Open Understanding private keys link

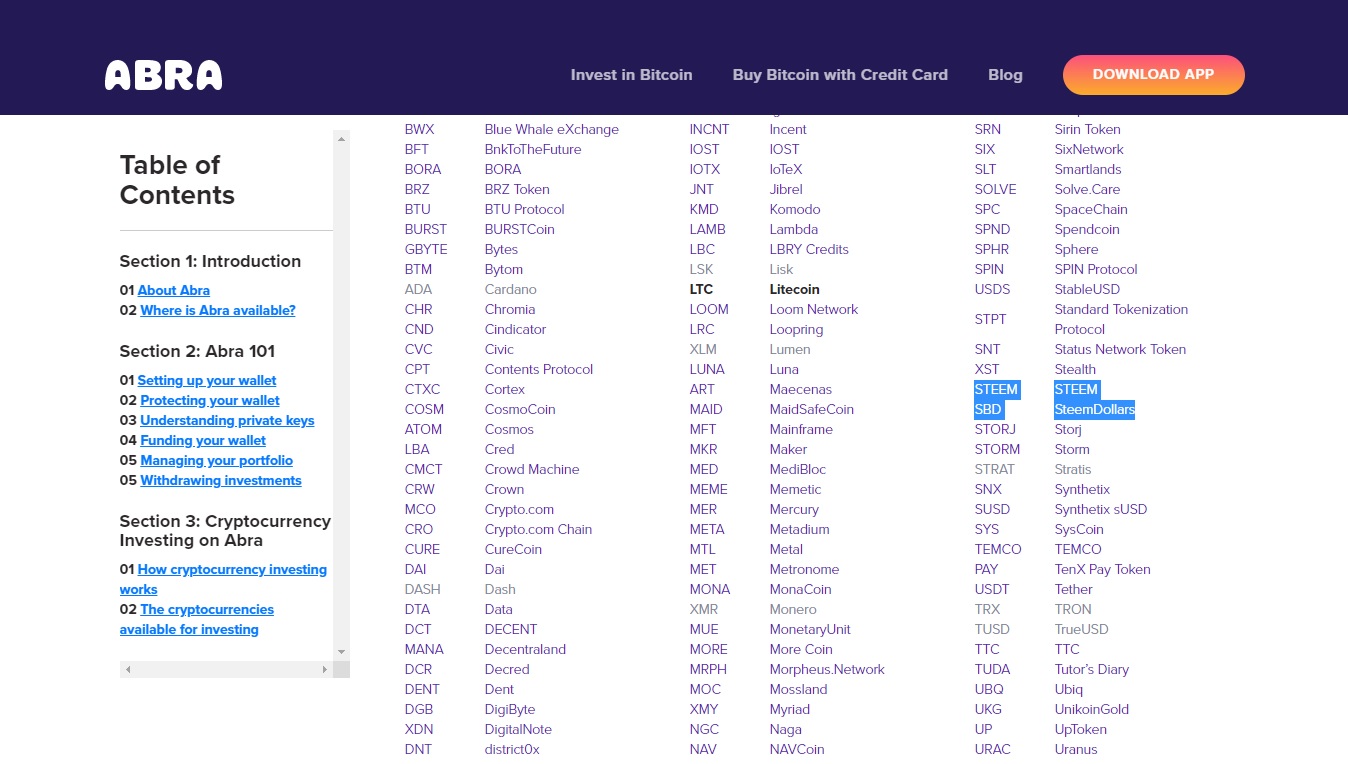[x=227, y=421]
